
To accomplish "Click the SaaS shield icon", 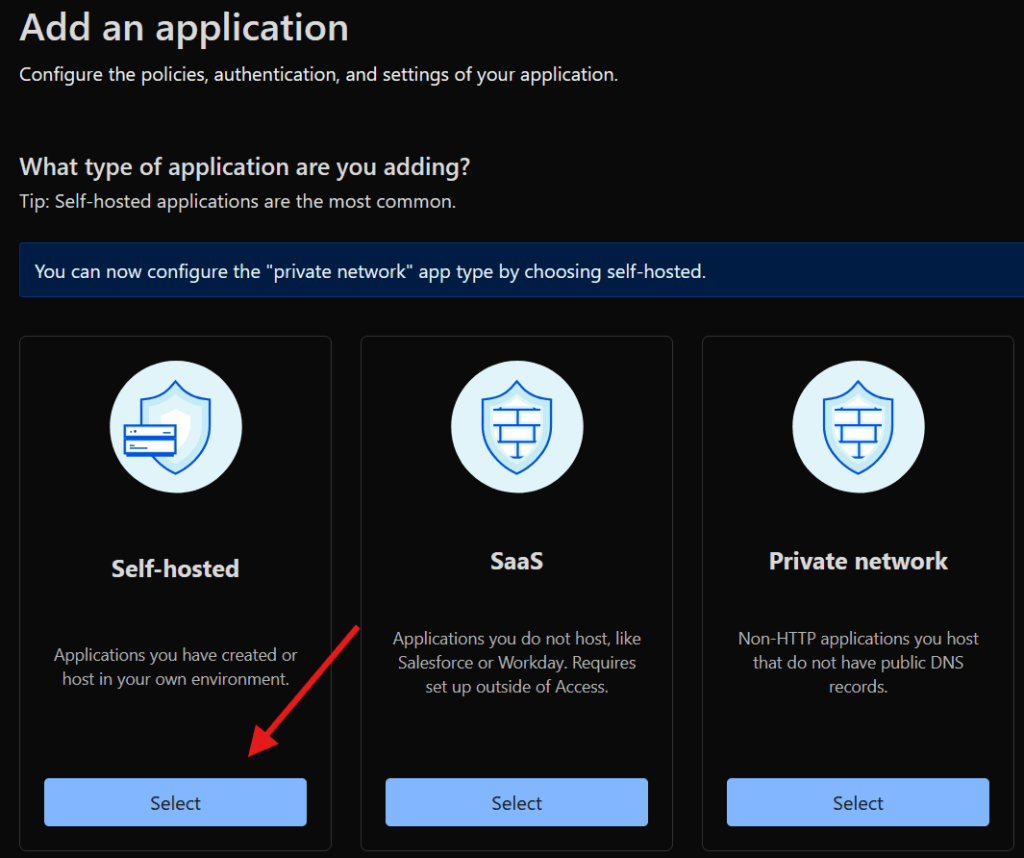I will tap(517, 427).
